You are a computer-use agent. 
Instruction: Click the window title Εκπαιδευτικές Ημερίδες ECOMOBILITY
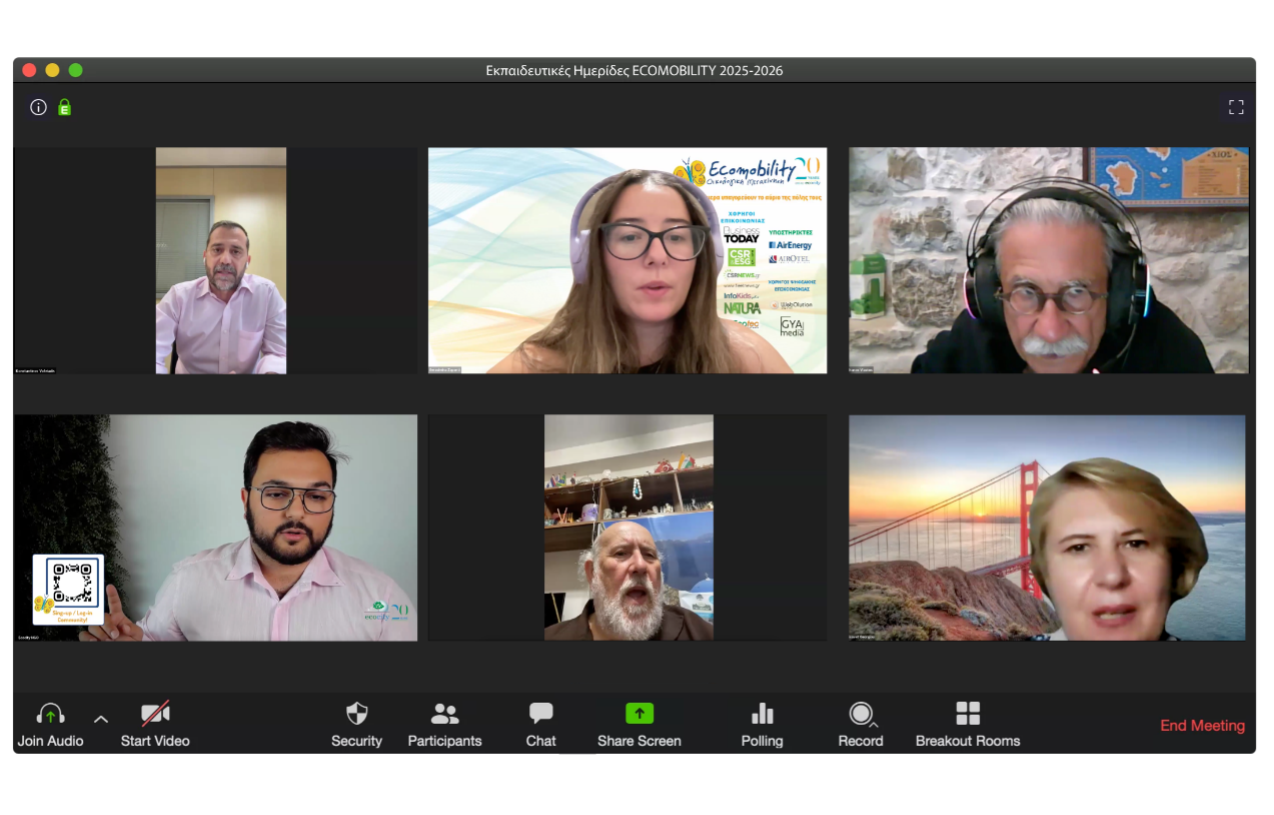click(x=634, y=70)
